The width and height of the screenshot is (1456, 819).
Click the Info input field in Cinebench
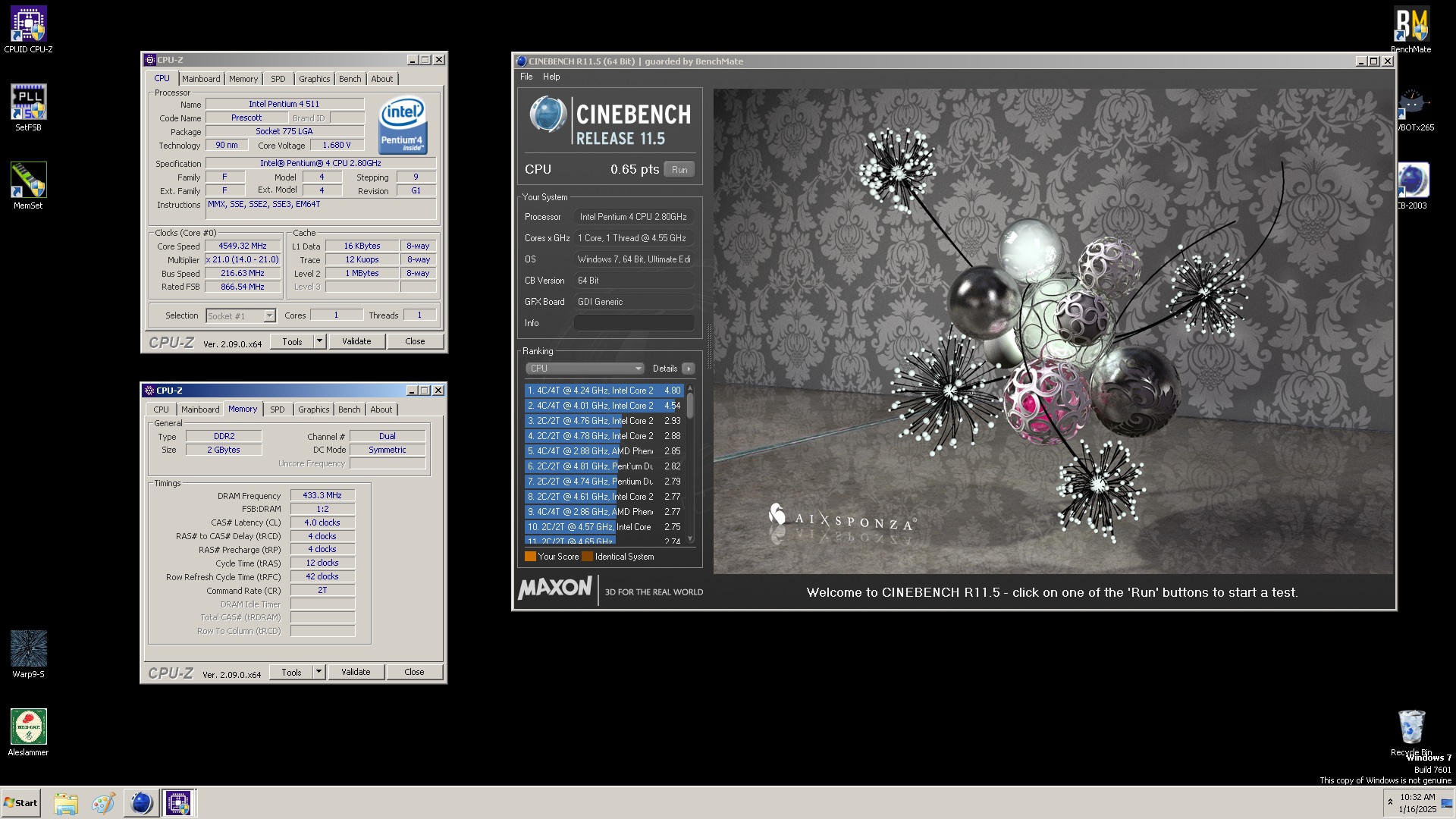coord(634,323)
